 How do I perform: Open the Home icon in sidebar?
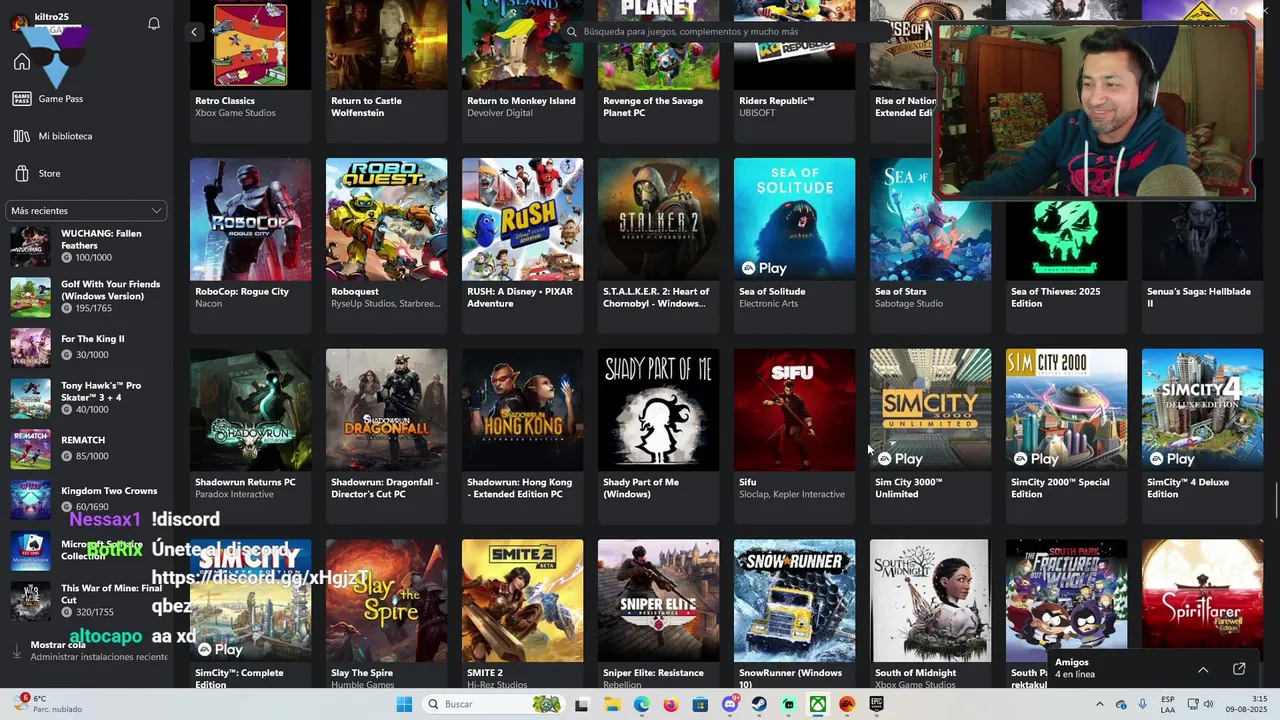point(22,62)
